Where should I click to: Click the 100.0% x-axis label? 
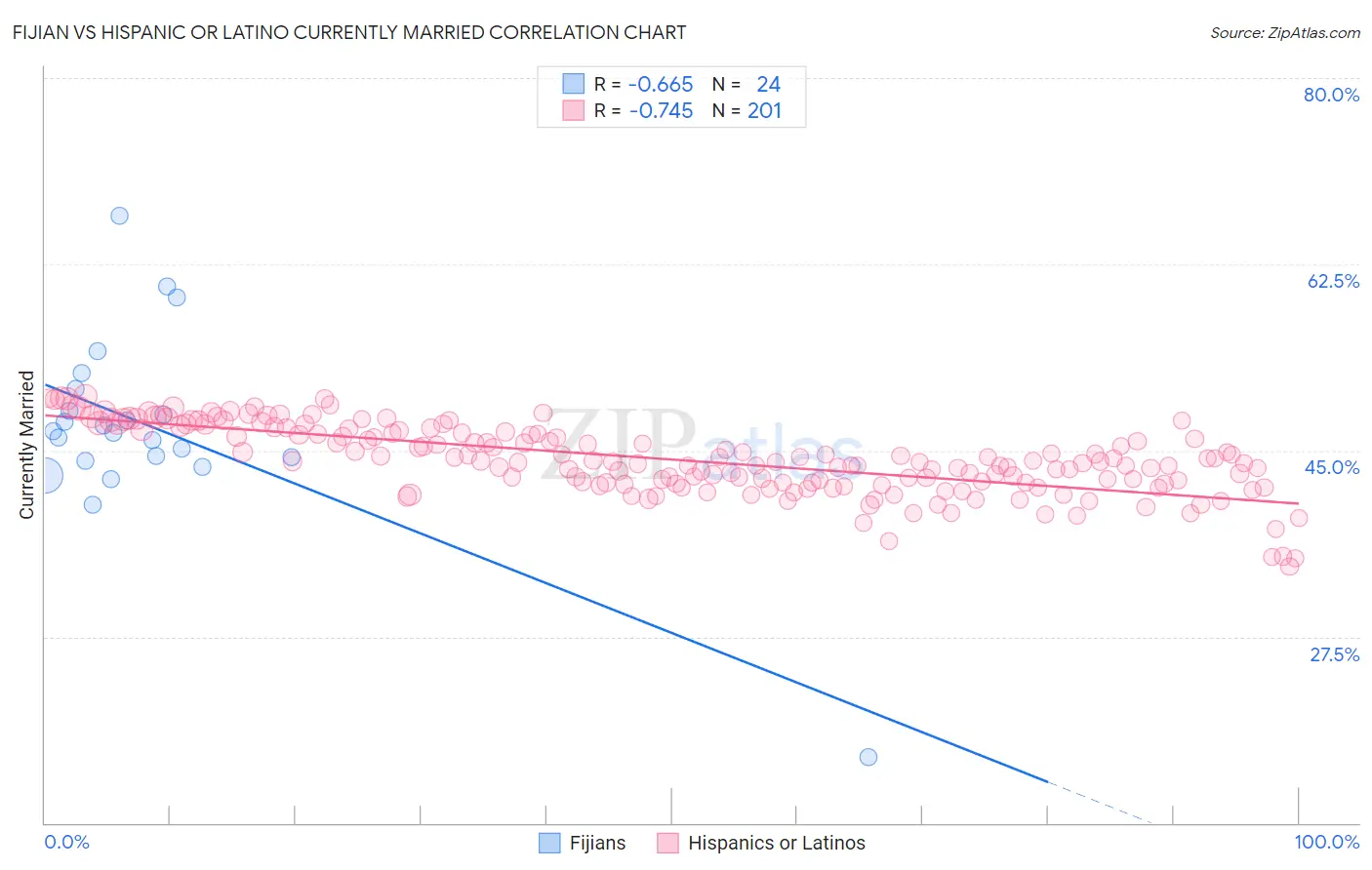tap(1327, 842)
